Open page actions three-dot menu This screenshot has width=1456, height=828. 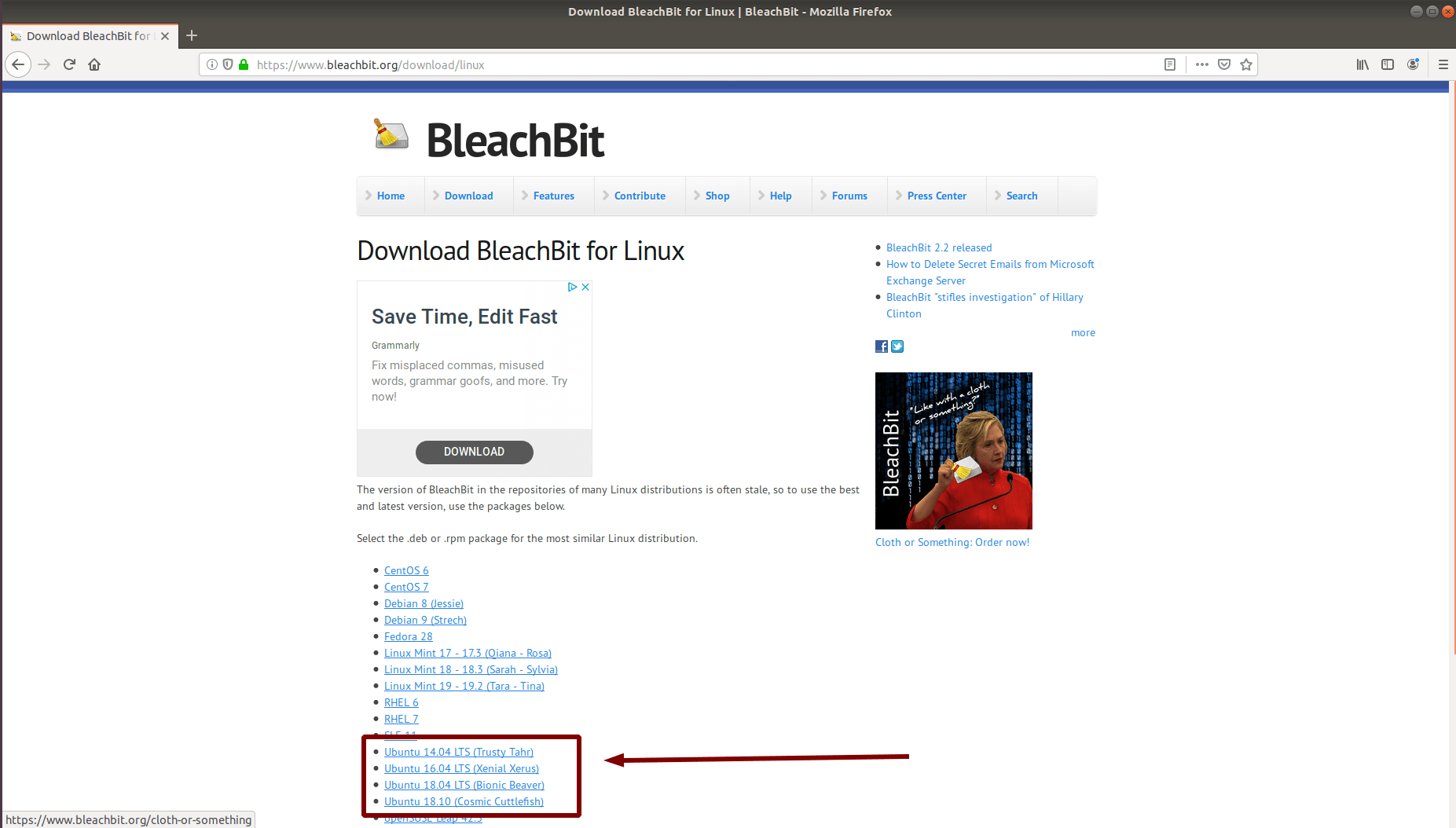tap(1202, 64)
